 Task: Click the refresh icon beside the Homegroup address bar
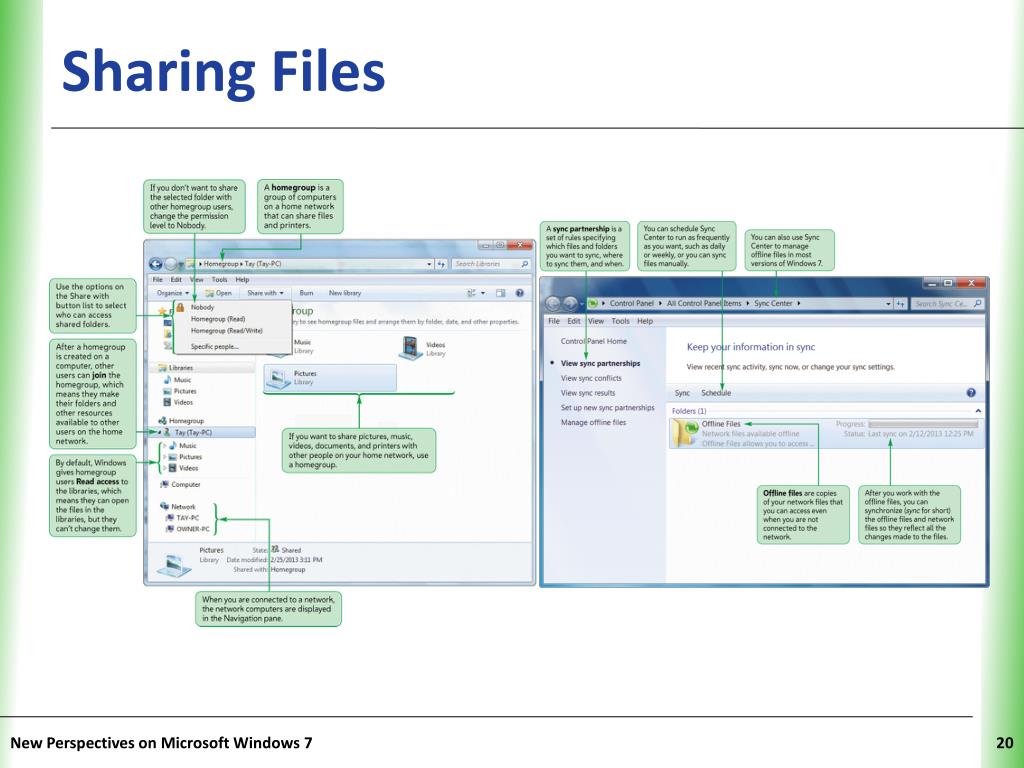click(441, 264)
